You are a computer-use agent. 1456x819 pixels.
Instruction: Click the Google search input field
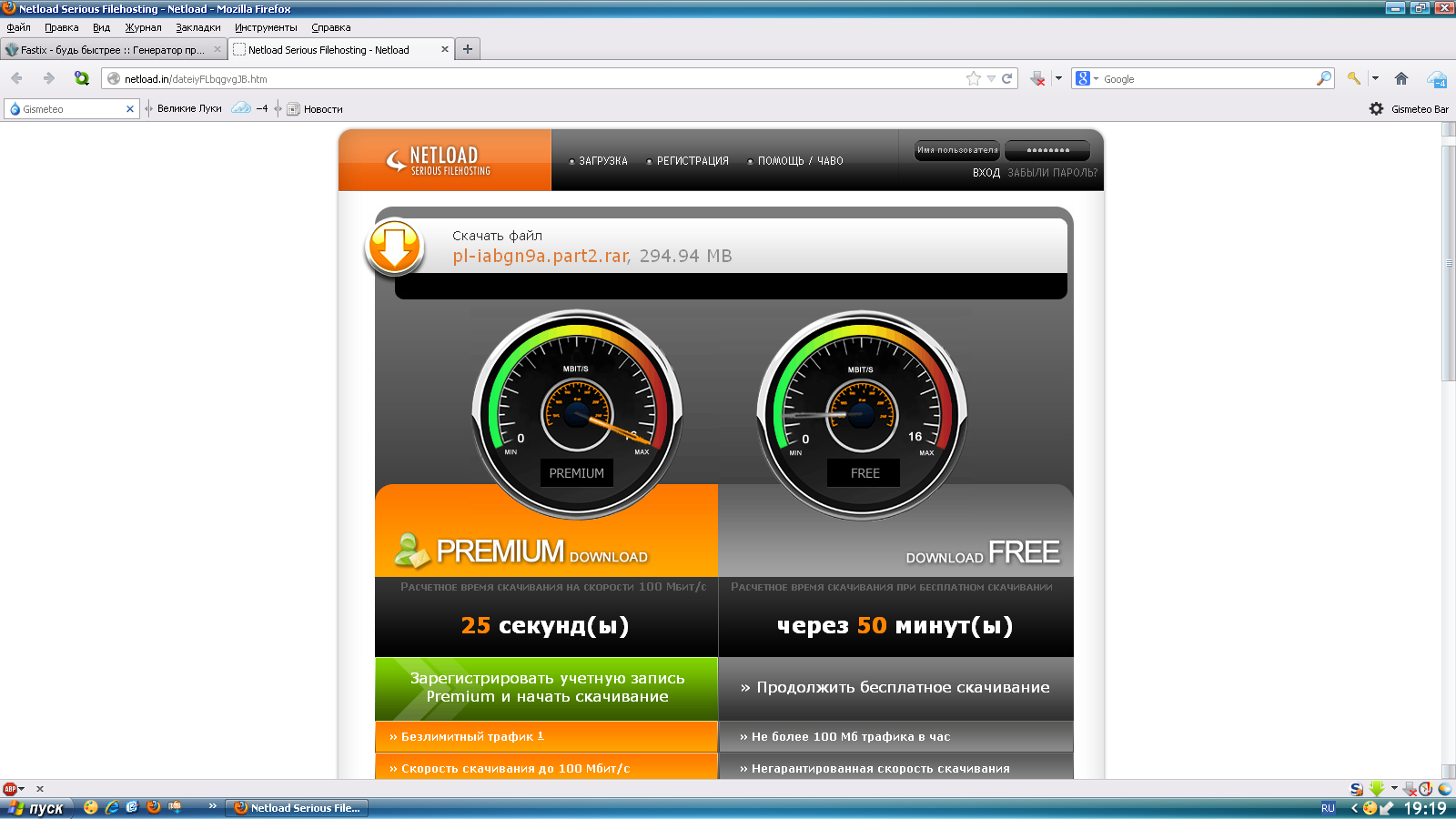(1208, 79)
